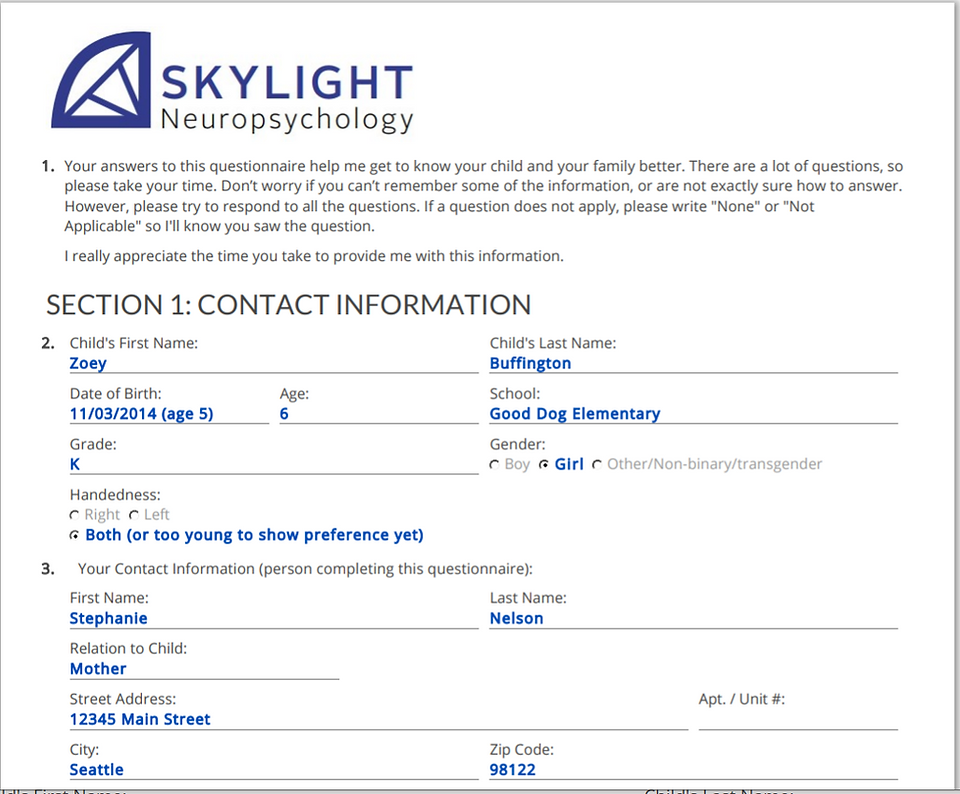
Task: Select Right handedness option
Action: click(74, 515)
